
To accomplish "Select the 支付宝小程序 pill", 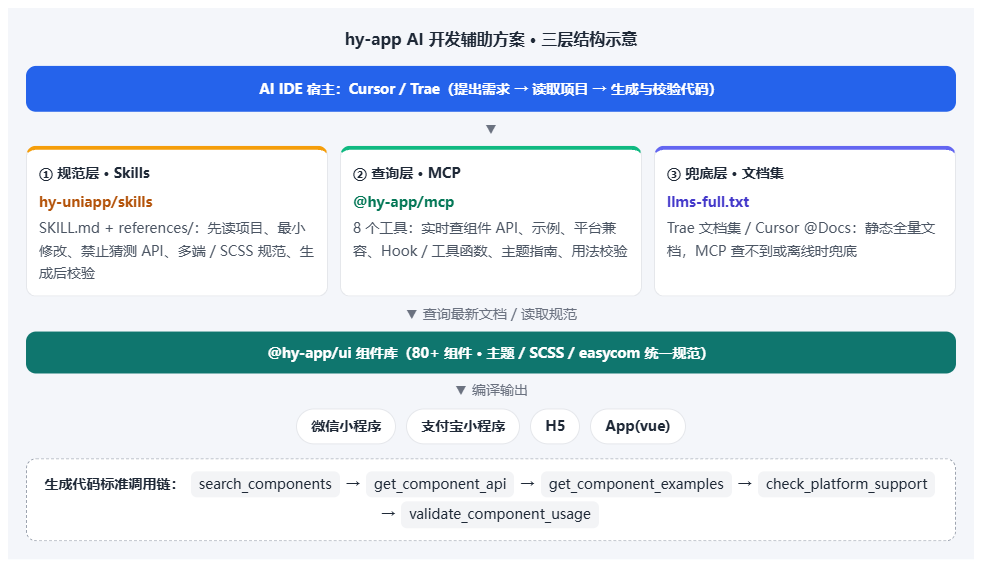I will click(463, 426).
